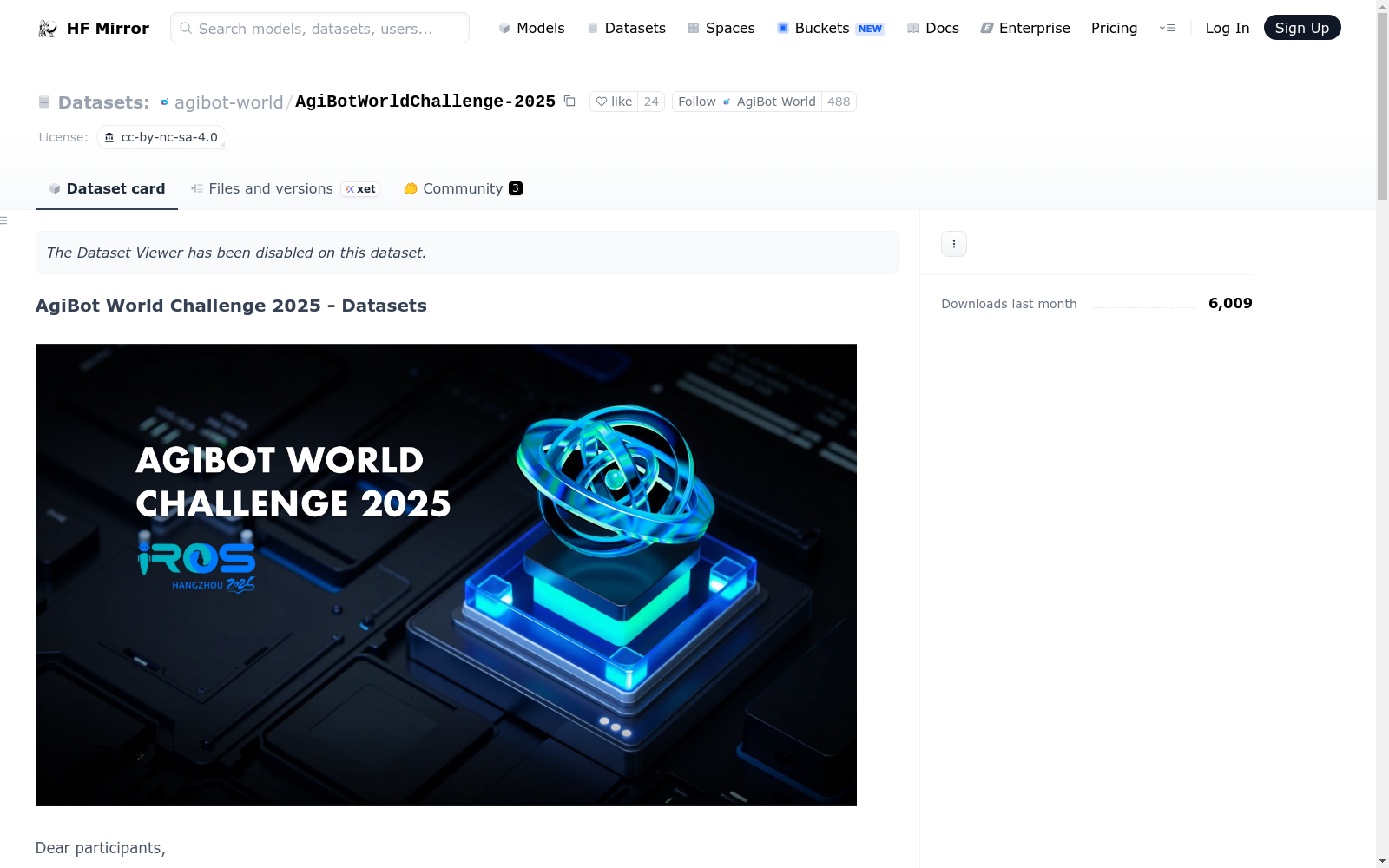Like this dataset

[614, 102]
